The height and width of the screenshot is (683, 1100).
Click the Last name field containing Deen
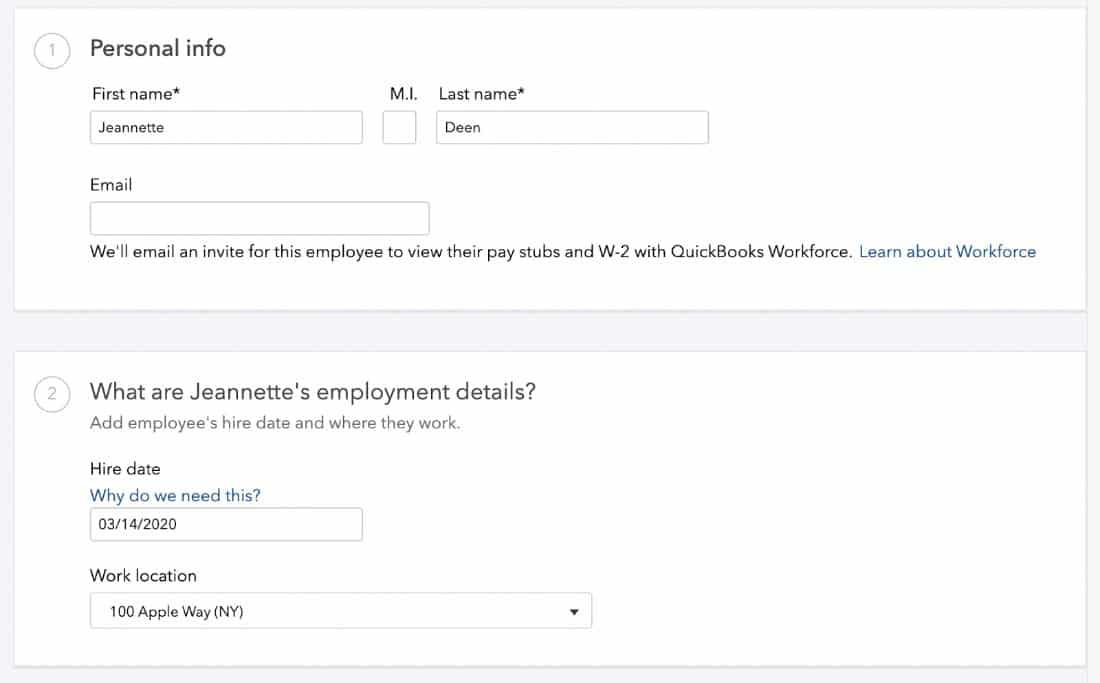click(572, 127)
